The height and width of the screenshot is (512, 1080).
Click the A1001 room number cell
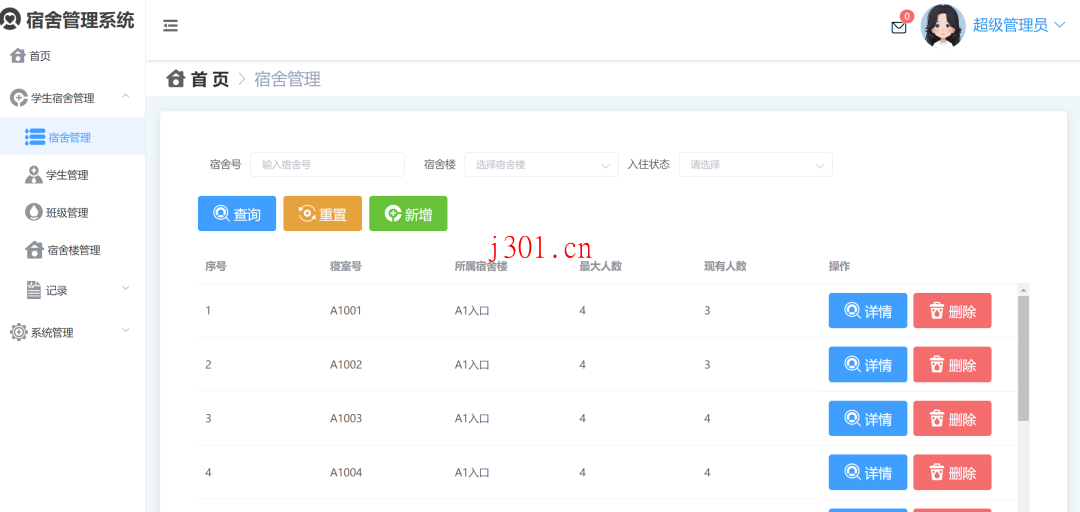346,311
